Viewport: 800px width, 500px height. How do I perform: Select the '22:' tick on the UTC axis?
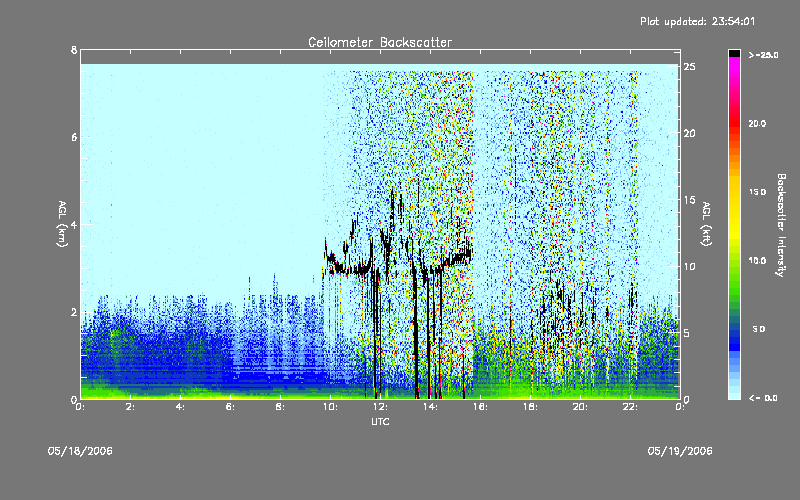click(x=631, y=407)
